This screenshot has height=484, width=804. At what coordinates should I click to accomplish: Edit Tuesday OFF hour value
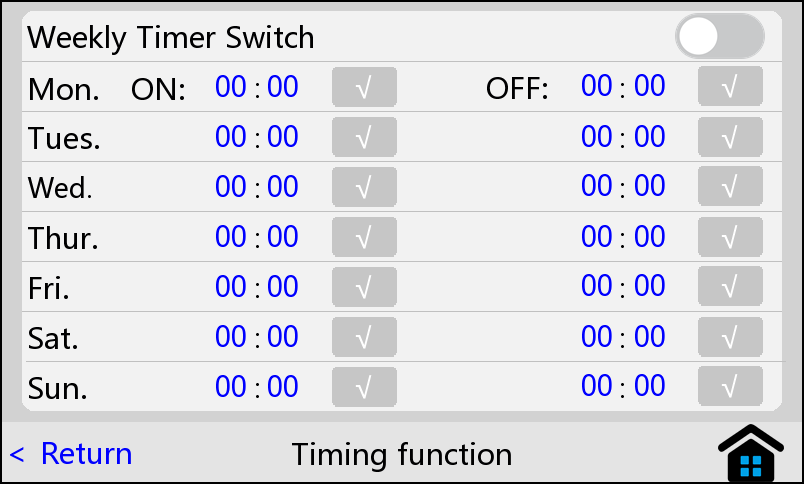[x=597, y=137]
